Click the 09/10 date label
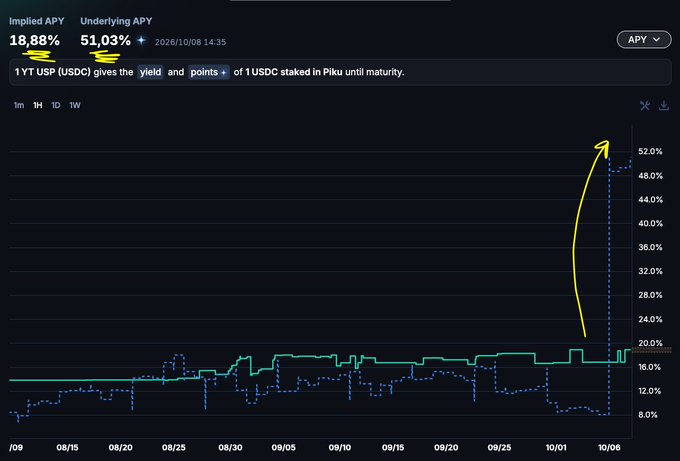Viewport: 680px width, 461px height. pos(340,448)
